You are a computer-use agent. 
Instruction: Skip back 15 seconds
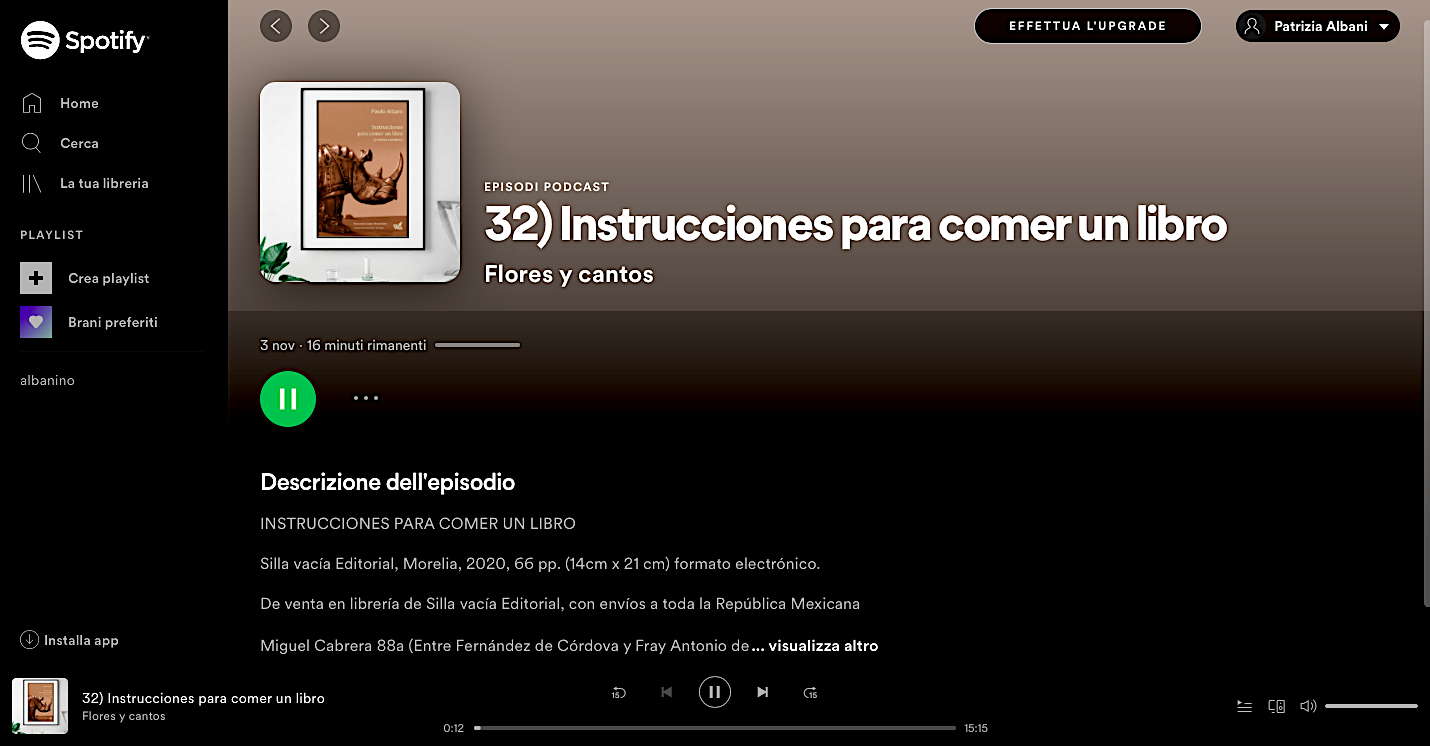tap(618, 692)
